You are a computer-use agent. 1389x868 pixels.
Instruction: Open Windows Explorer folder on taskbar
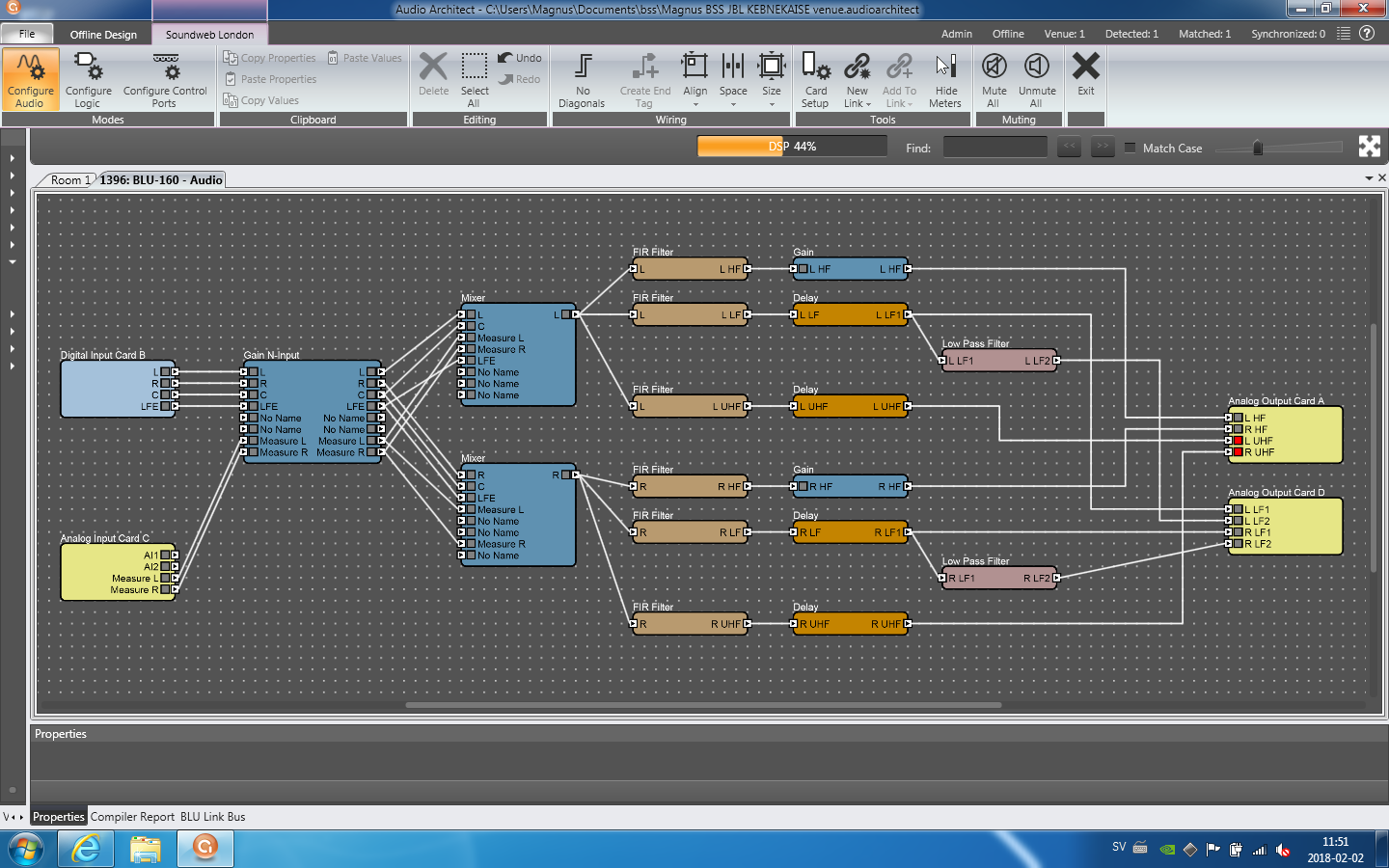tap(146, 849)
